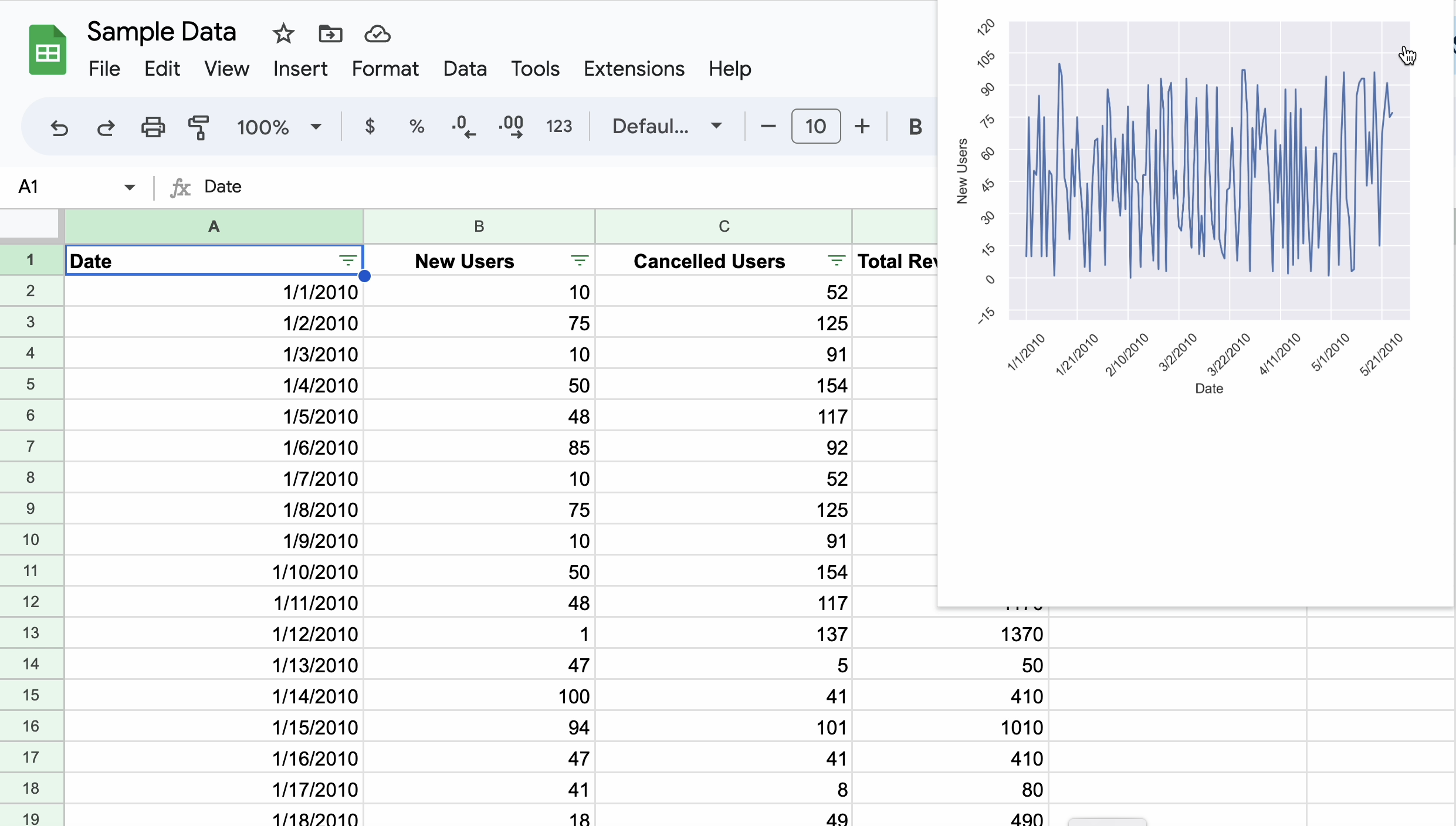Click the move to folder icon

(330, 34)
